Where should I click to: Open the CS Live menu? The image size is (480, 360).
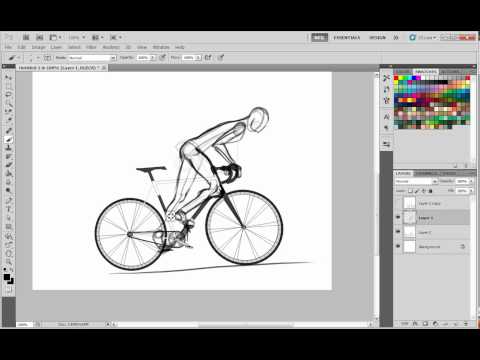(423, 38)
